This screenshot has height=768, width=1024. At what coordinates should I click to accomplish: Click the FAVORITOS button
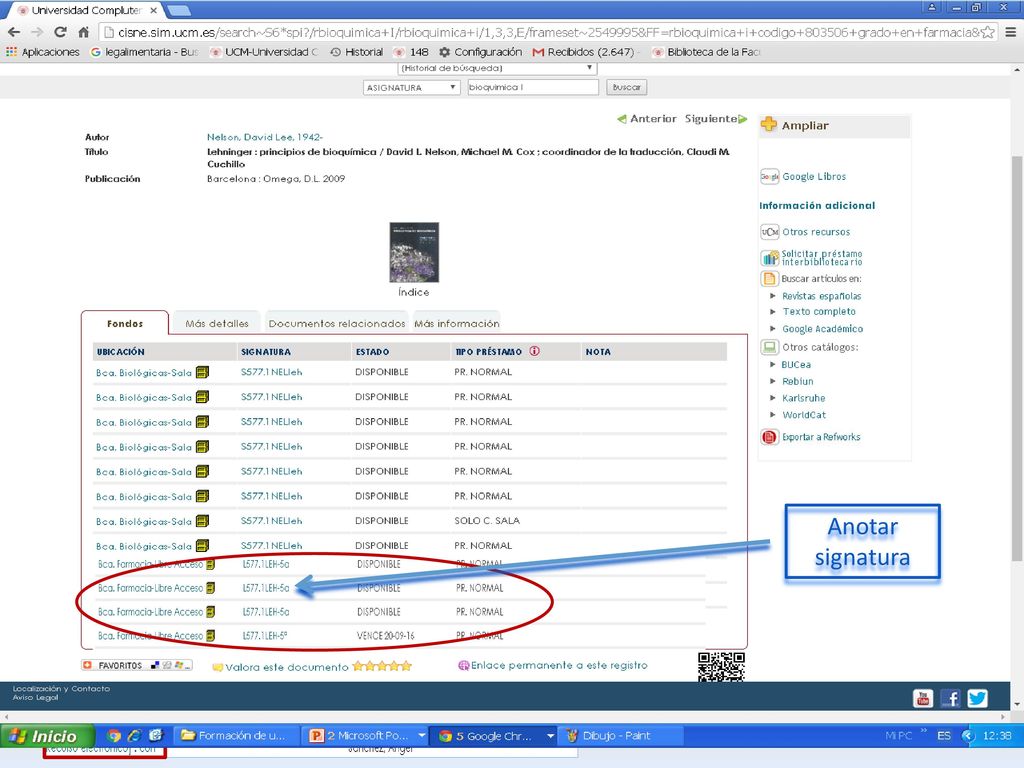click(x=137, y=665)
